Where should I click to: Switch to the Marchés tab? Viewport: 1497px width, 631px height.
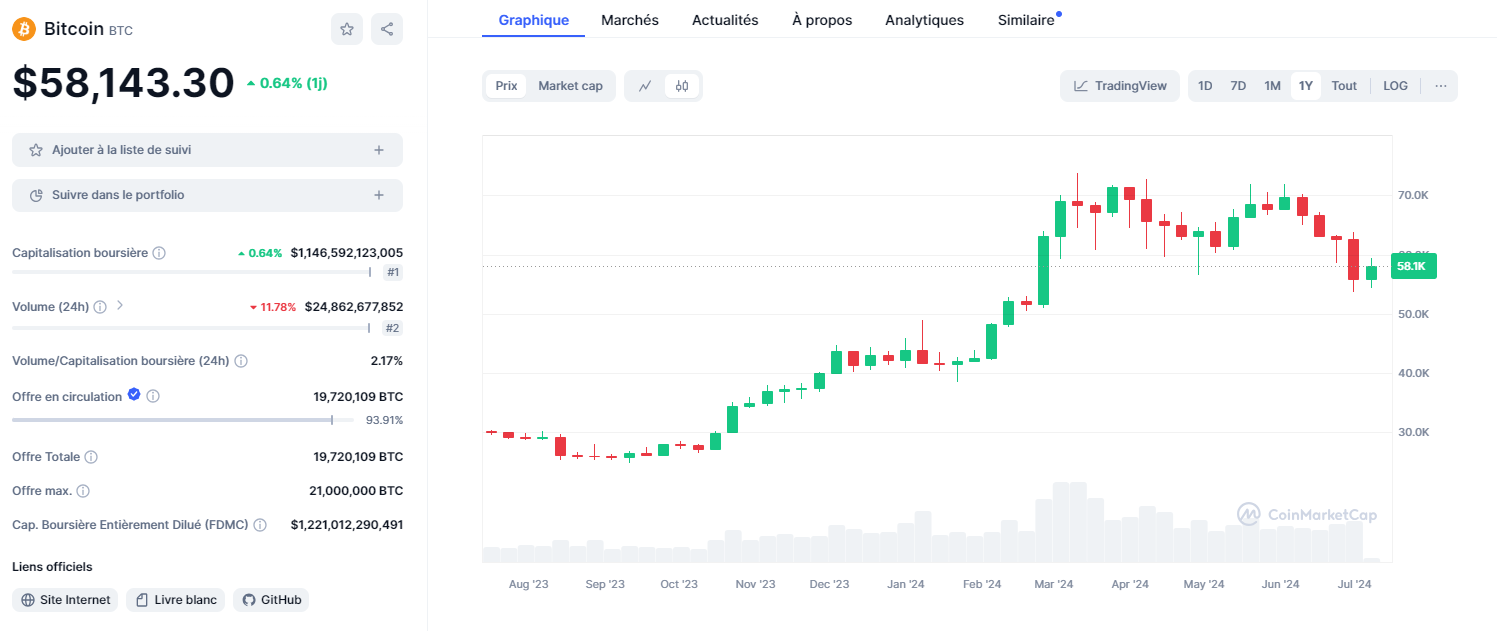click(x=630, y=19)
